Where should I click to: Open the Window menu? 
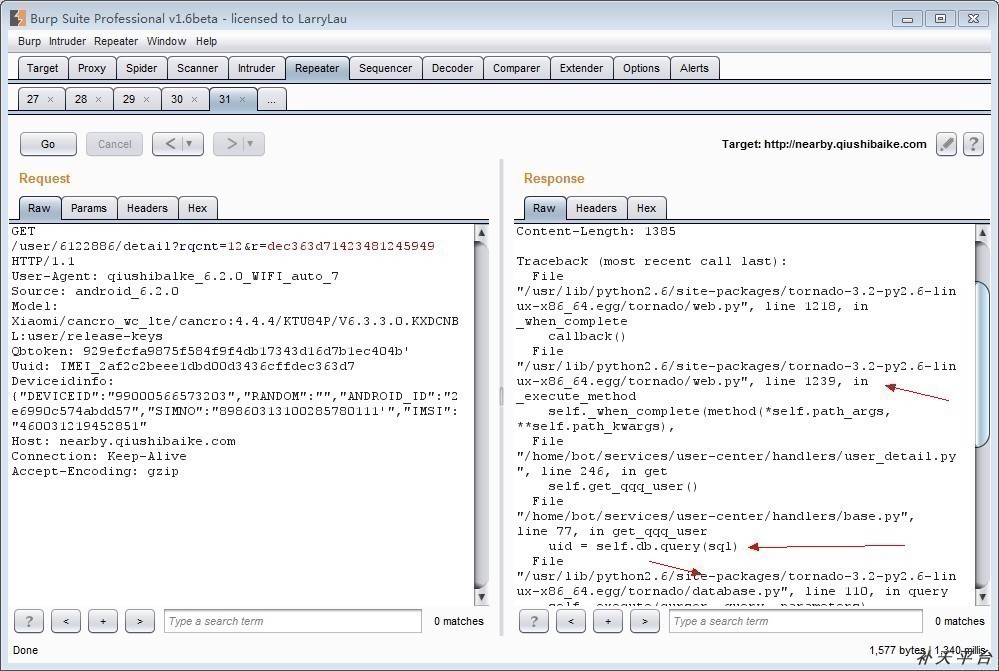click(x=166, y=41)
